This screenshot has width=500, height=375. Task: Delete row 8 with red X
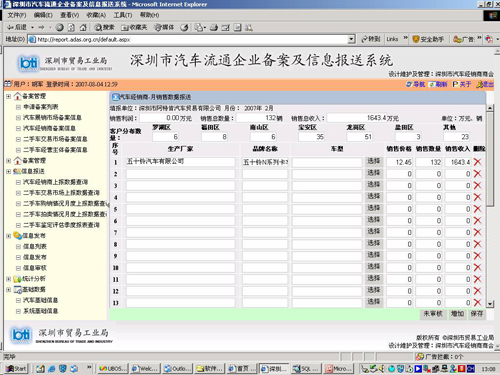pyautogui.click(x=478, y=244)
